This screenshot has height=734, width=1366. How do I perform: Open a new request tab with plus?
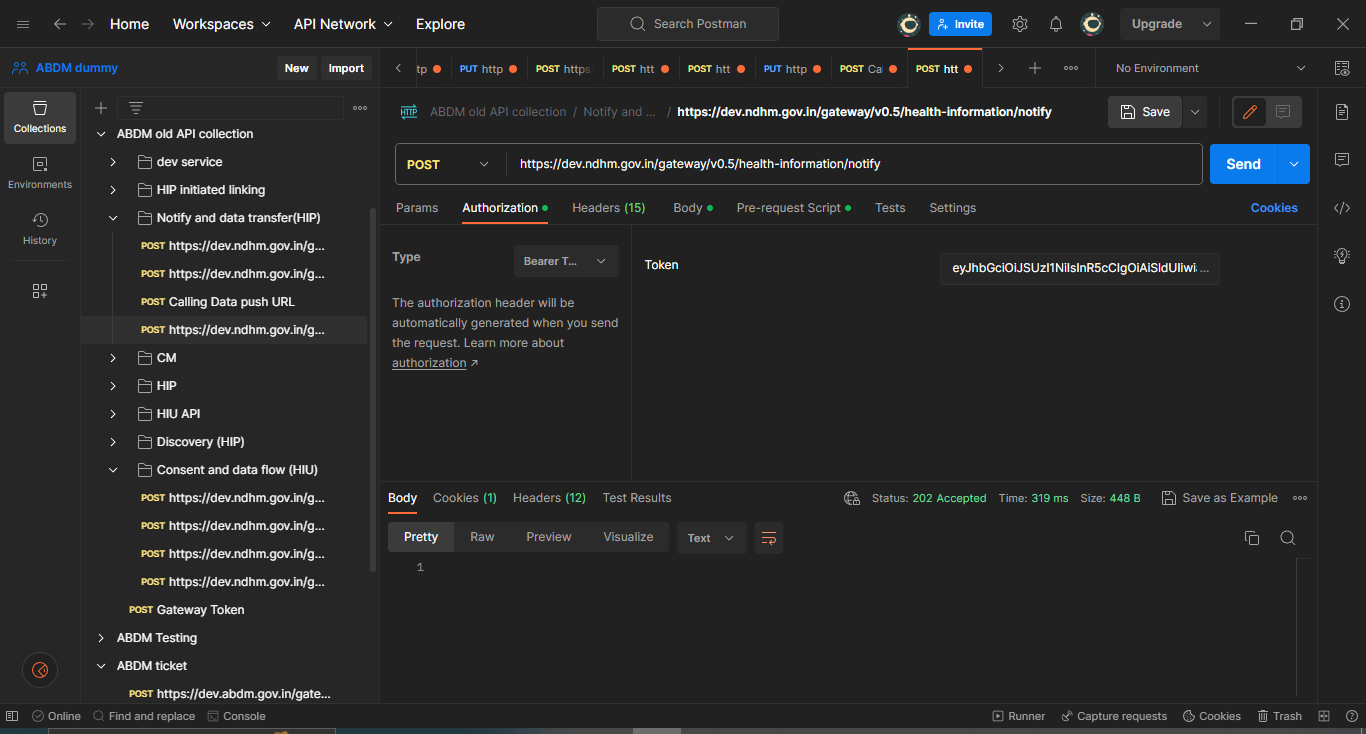(1035, 68)
